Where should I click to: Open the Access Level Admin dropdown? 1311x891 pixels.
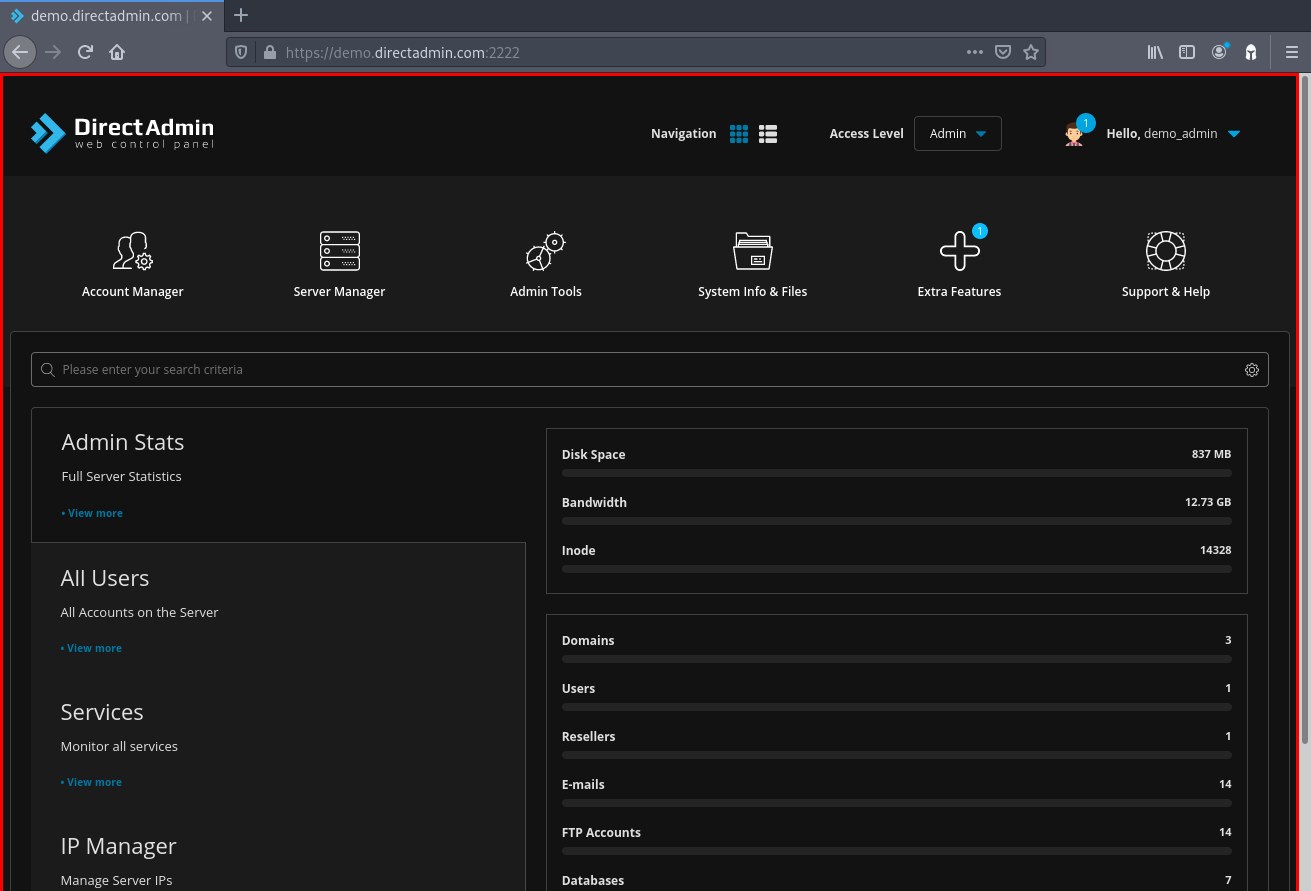coord(957,134)
